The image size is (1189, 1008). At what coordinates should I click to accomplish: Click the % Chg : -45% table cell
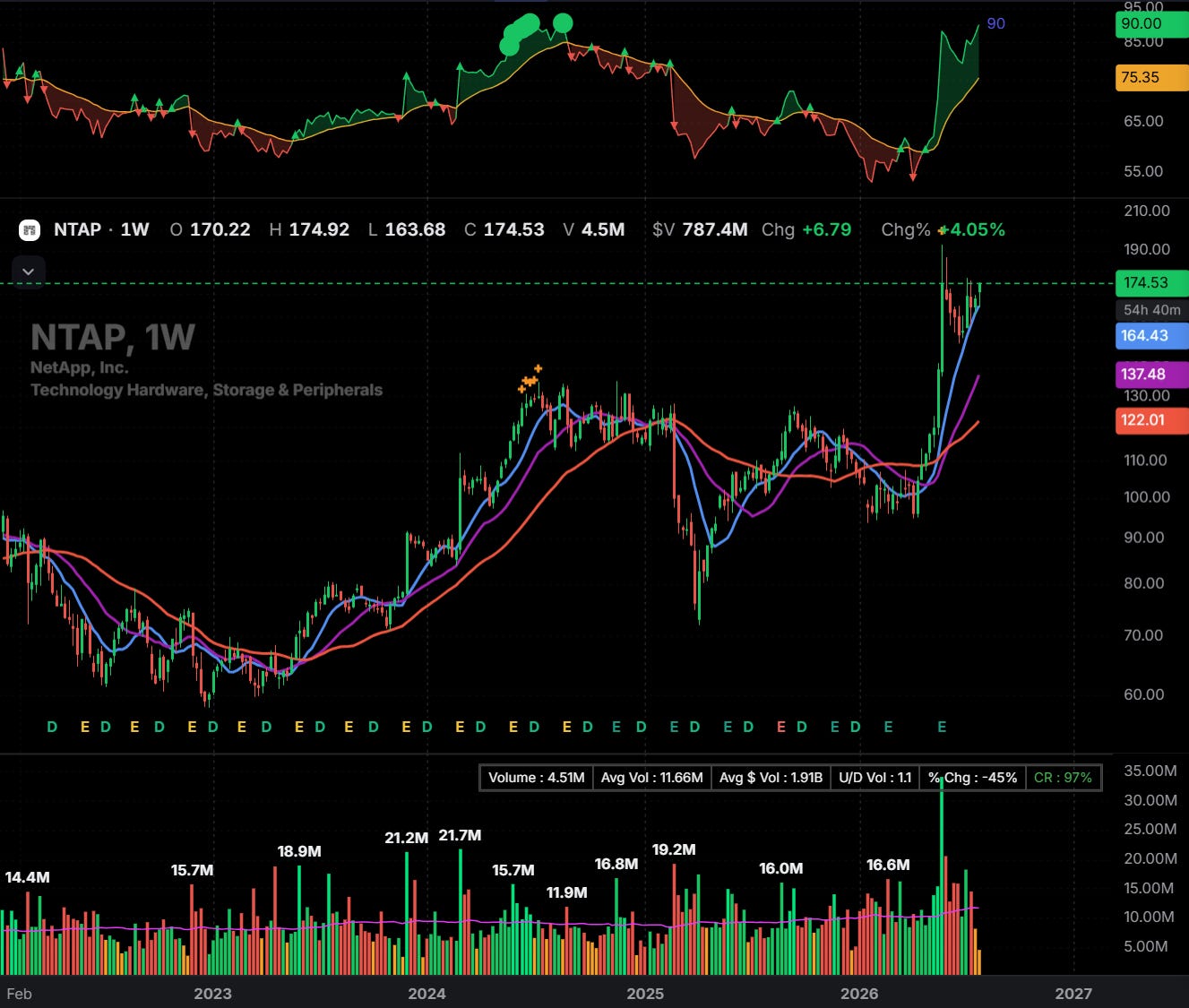973,778
